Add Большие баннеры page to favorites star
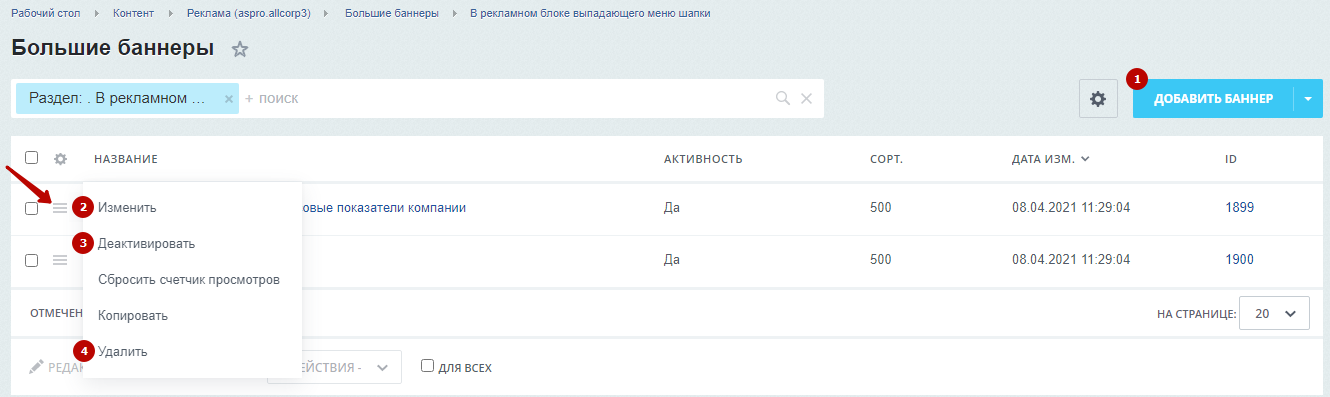 240,49
